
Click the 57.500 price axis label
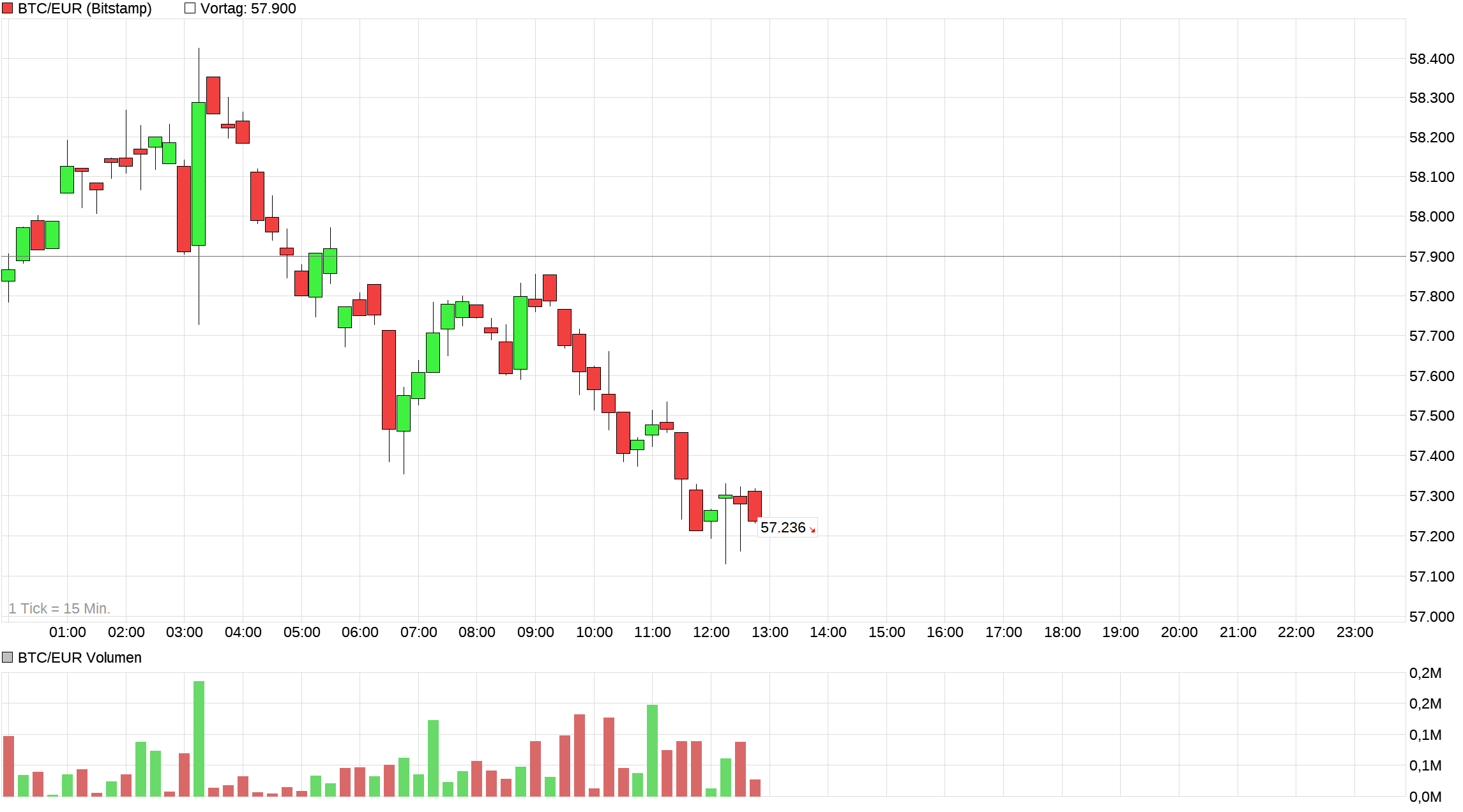1431,416
